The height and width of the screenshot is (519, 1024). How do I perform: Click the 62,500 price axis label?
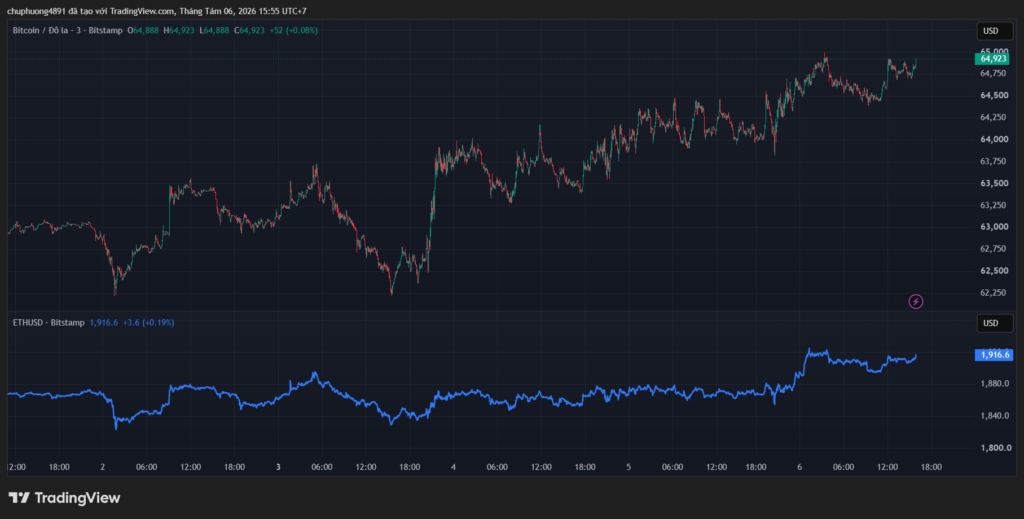point(993,270)
